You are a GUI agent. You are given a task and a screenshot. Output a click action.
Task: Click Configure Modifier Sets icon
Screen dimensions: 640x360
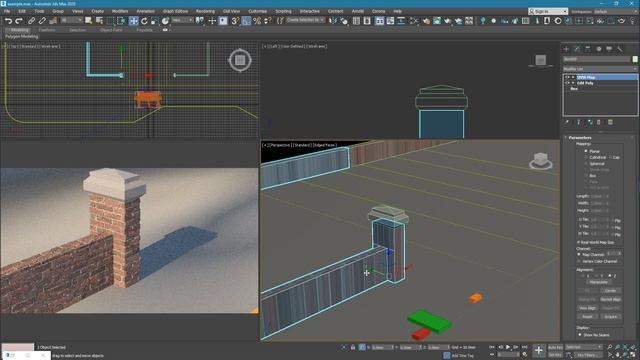click(610, 122)
